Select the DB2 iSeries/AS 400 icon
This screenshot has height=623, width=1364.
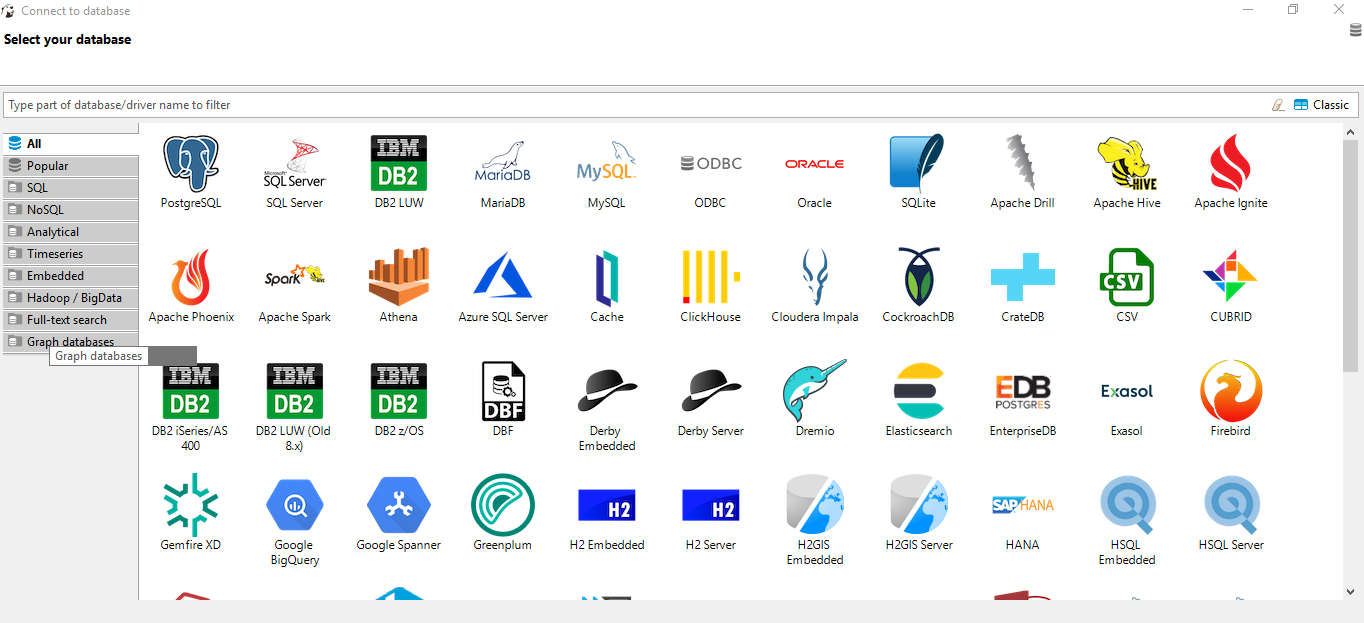191,392
